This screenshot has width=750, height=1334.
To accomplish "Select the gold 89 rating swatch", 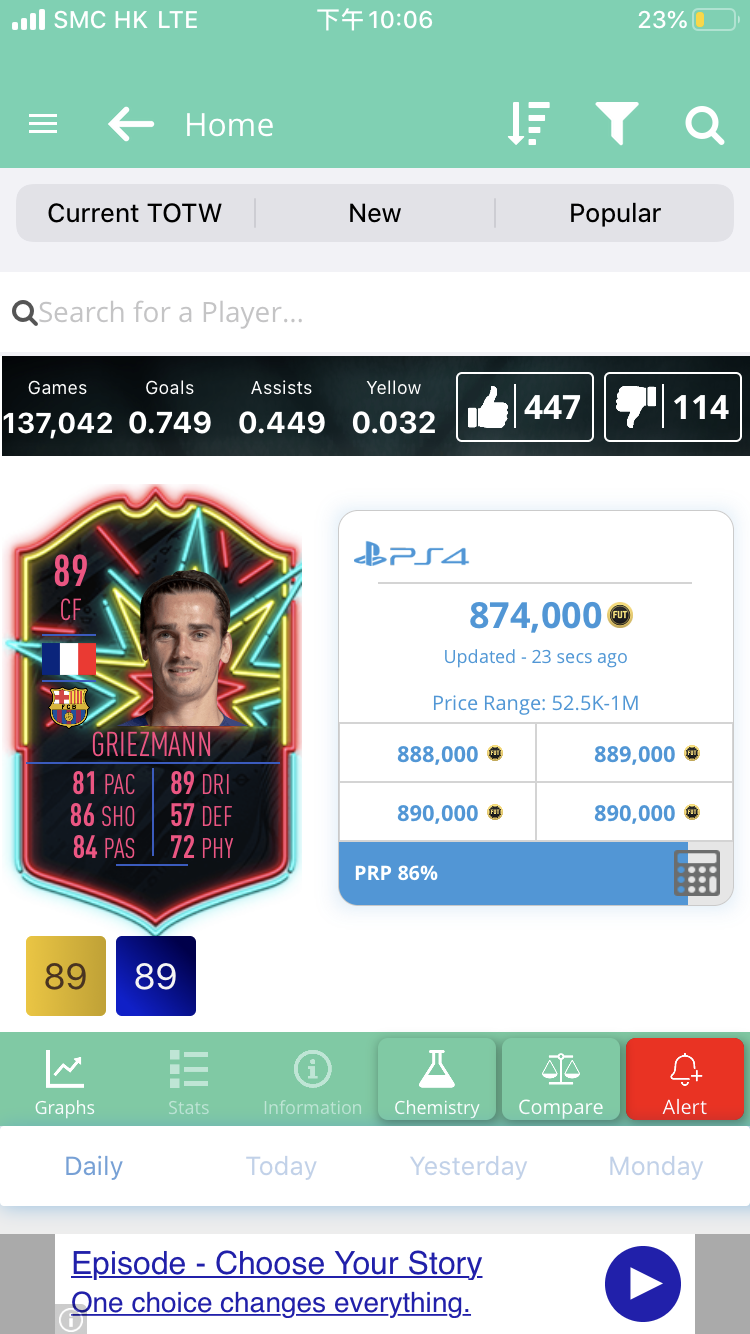I will tap(66, 976).
